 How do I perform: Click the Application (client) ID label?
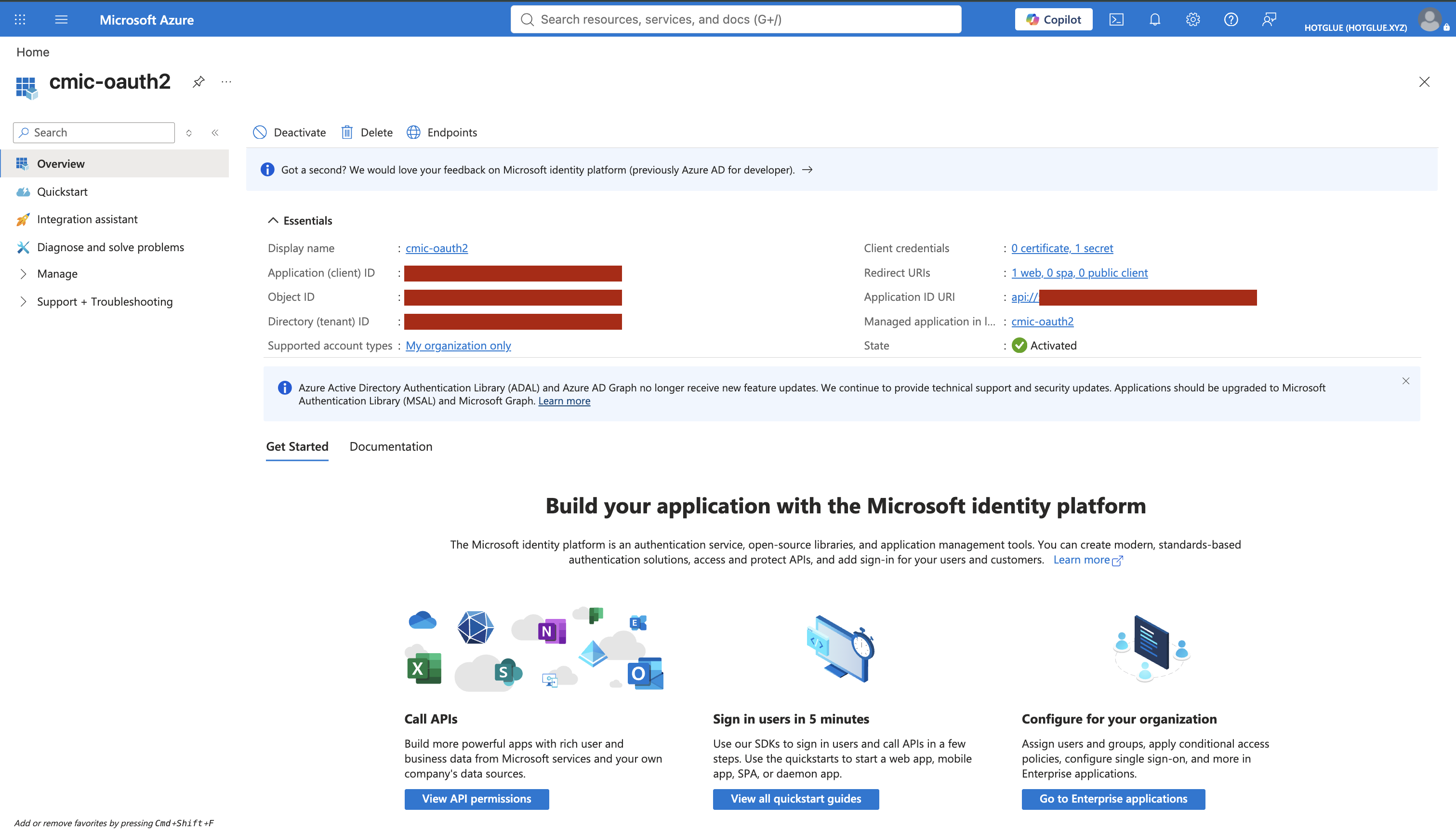tap(321, 272)
